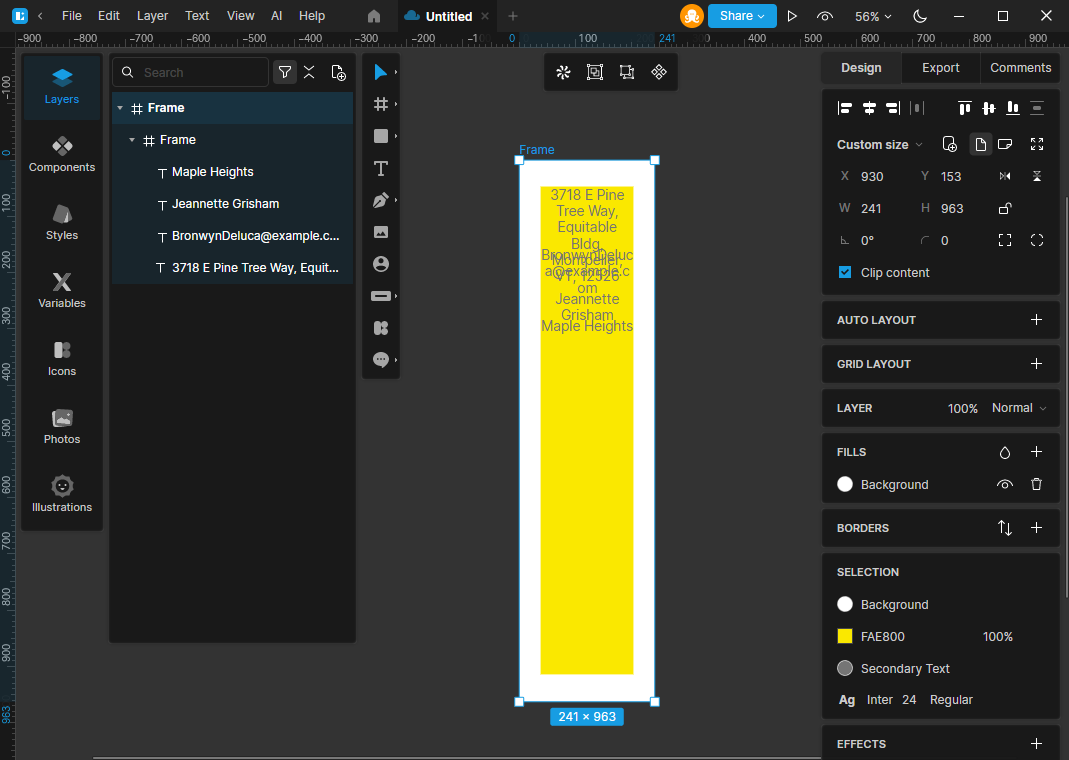Toggle aspect ratio lock
The width and height of the screenshot is (1069, 760).
pos(1005,208)
